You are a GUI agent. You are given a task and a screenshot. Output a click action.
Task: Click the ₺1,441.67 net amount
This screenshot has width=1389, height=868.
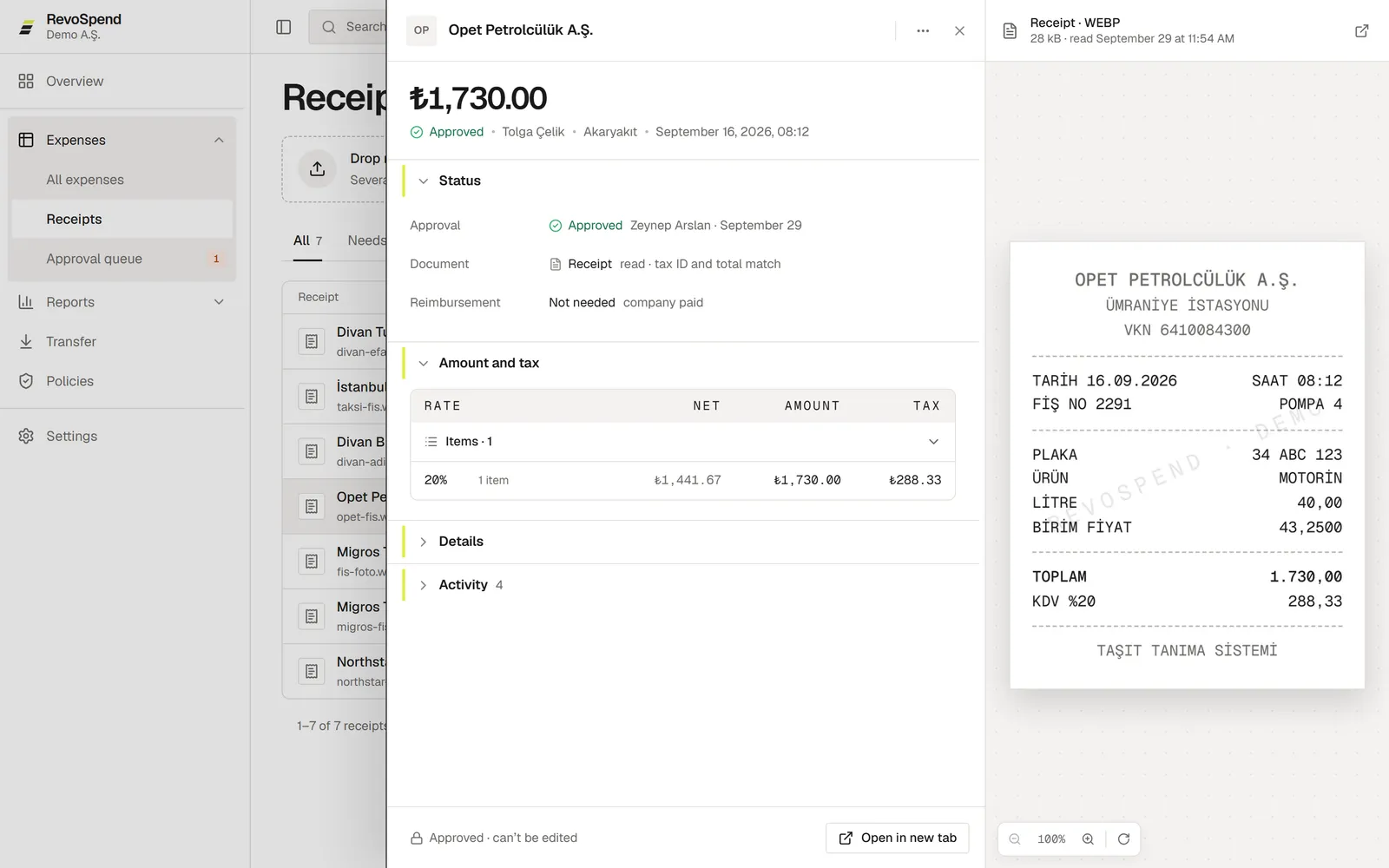[x=688, y=480]
